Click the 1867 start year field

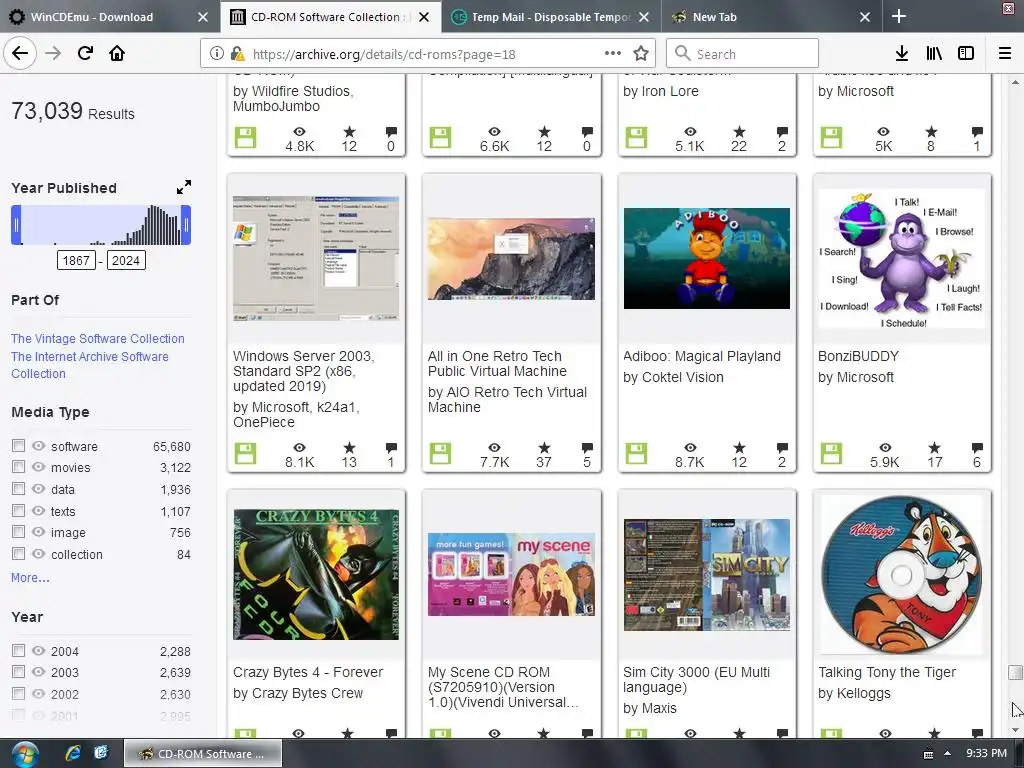point(76,261)
